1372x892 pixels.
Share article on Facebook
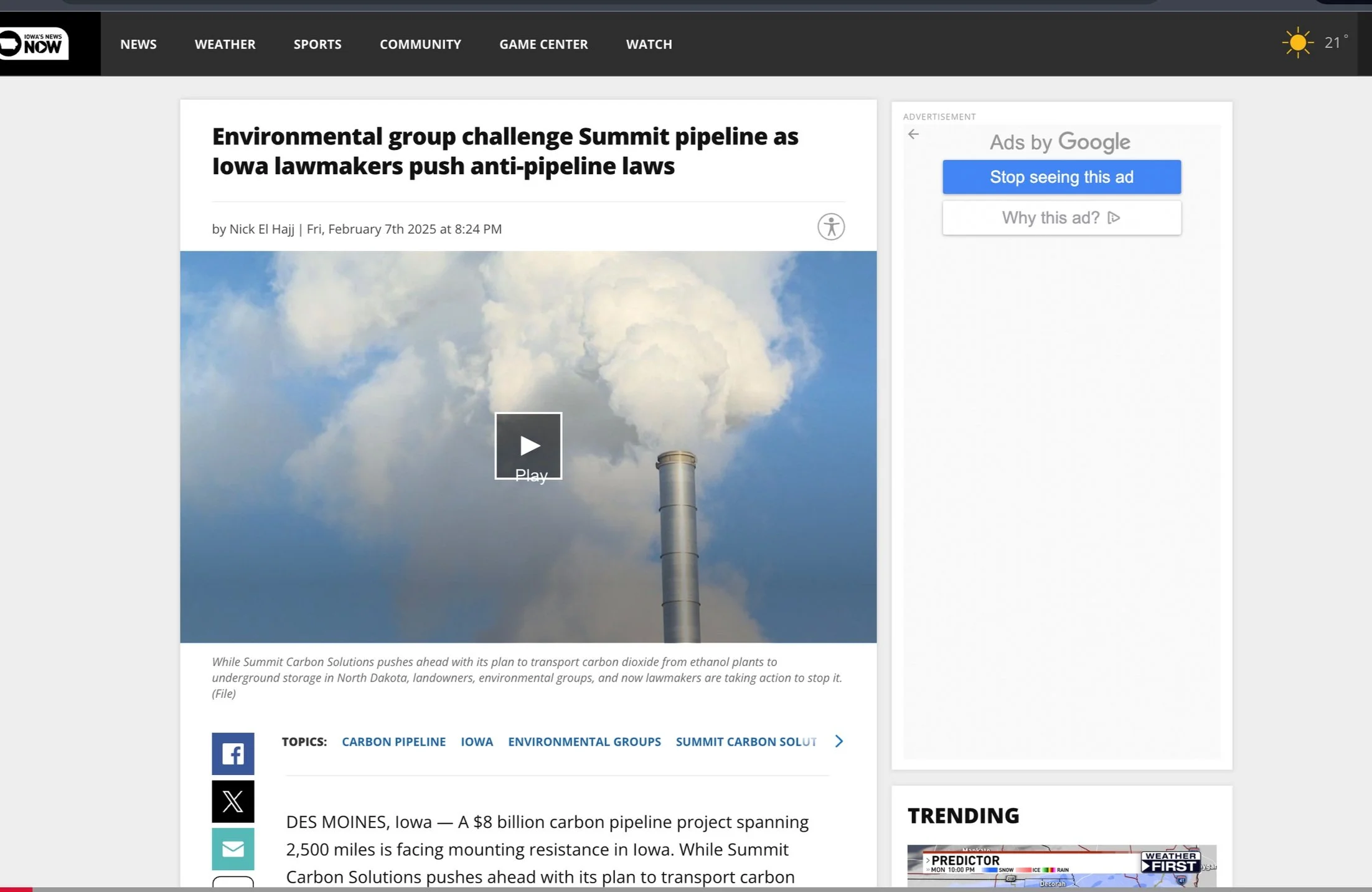(x=233, y=754)
